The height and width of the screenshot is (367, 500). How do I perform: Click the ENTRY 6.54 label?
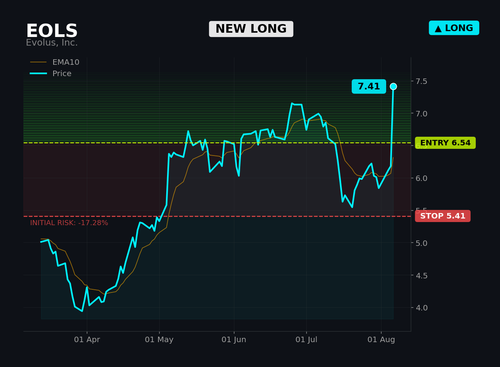(445, 143)
